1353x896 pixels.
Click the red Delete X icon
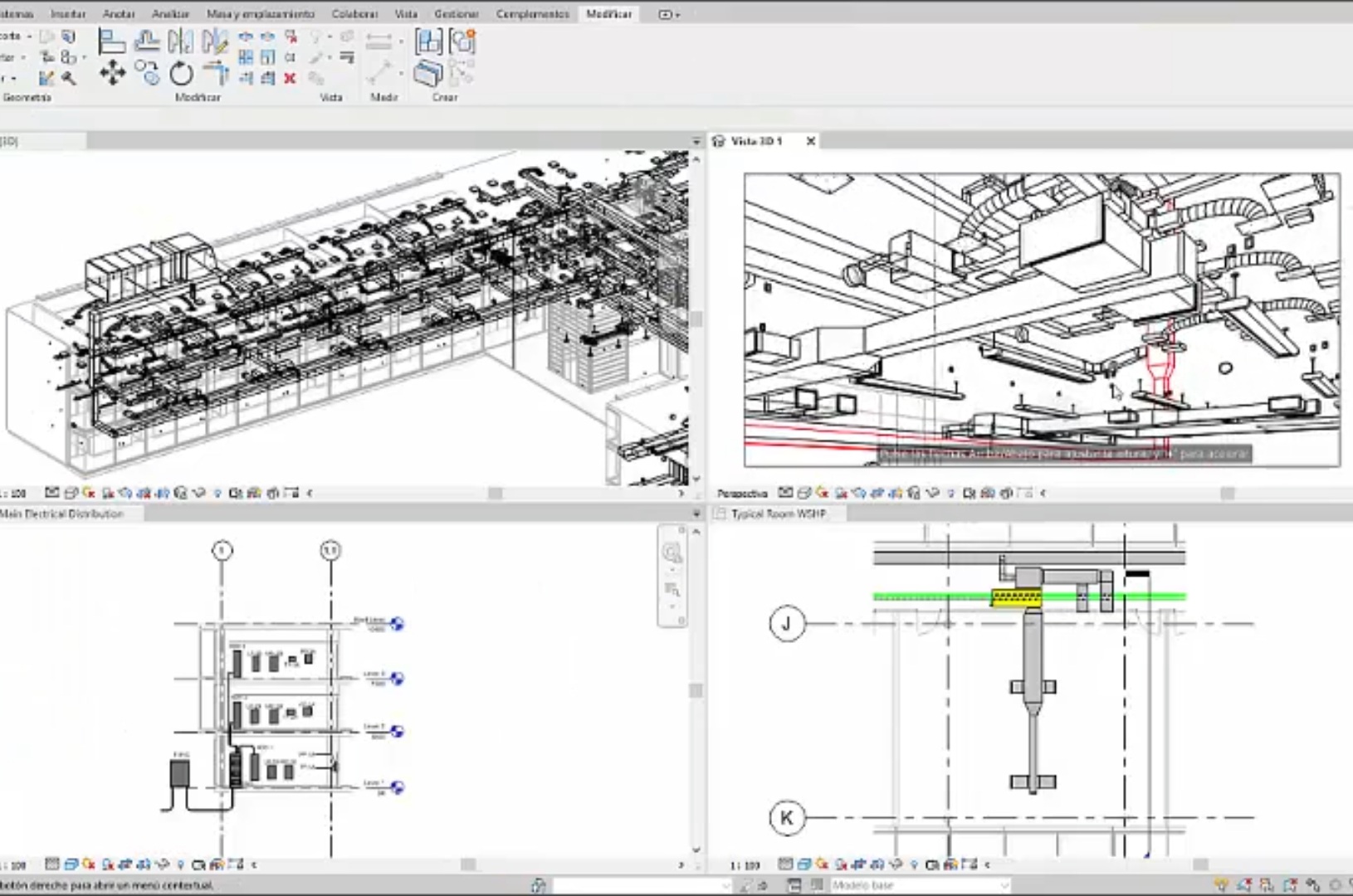point(290,78)
